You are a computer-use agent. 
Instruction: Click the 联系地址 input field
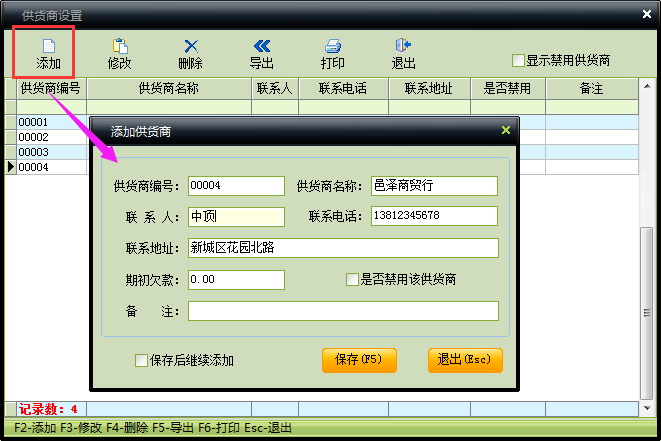[x=342, y=248]
